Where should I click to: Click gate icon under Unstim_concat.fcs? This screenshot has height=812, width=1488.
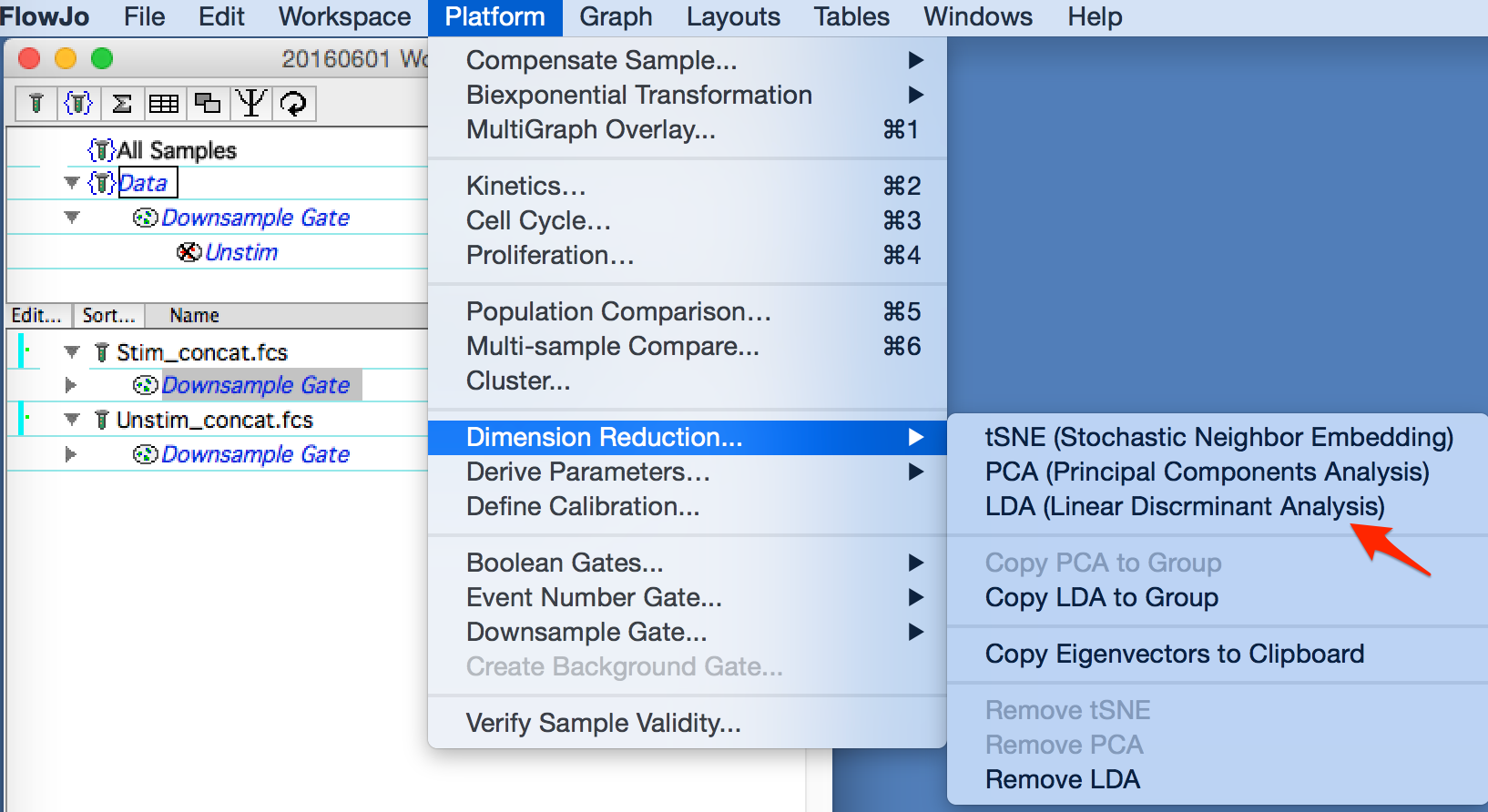[146, 454]
